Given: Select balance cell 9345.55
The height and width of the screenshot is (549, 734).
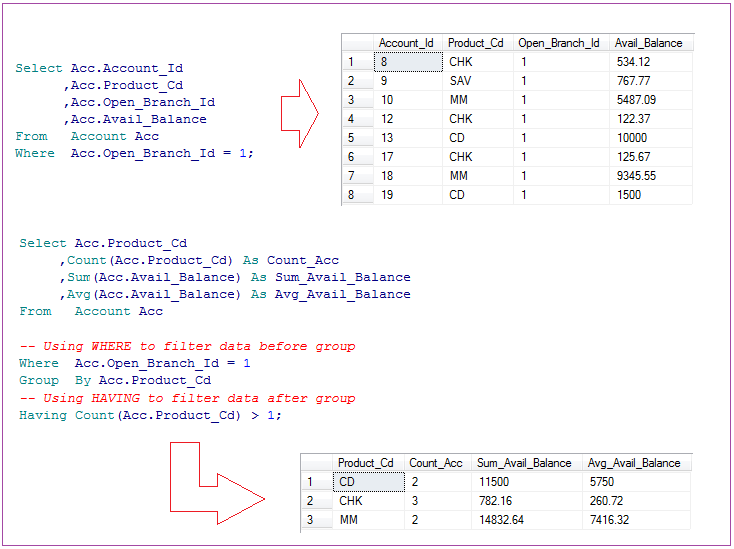Looking at the screenshot, I should coord(651,176).
